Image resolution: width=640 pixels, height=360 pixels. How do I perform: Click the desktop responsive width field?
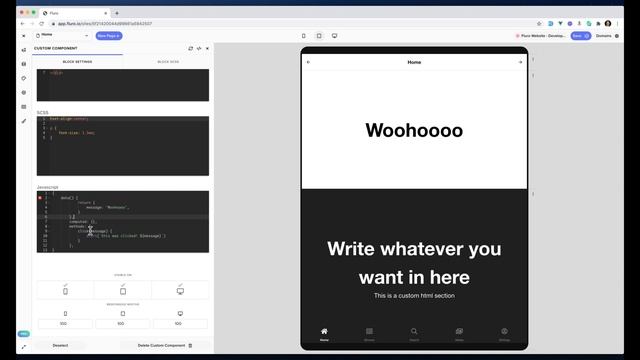180,324
